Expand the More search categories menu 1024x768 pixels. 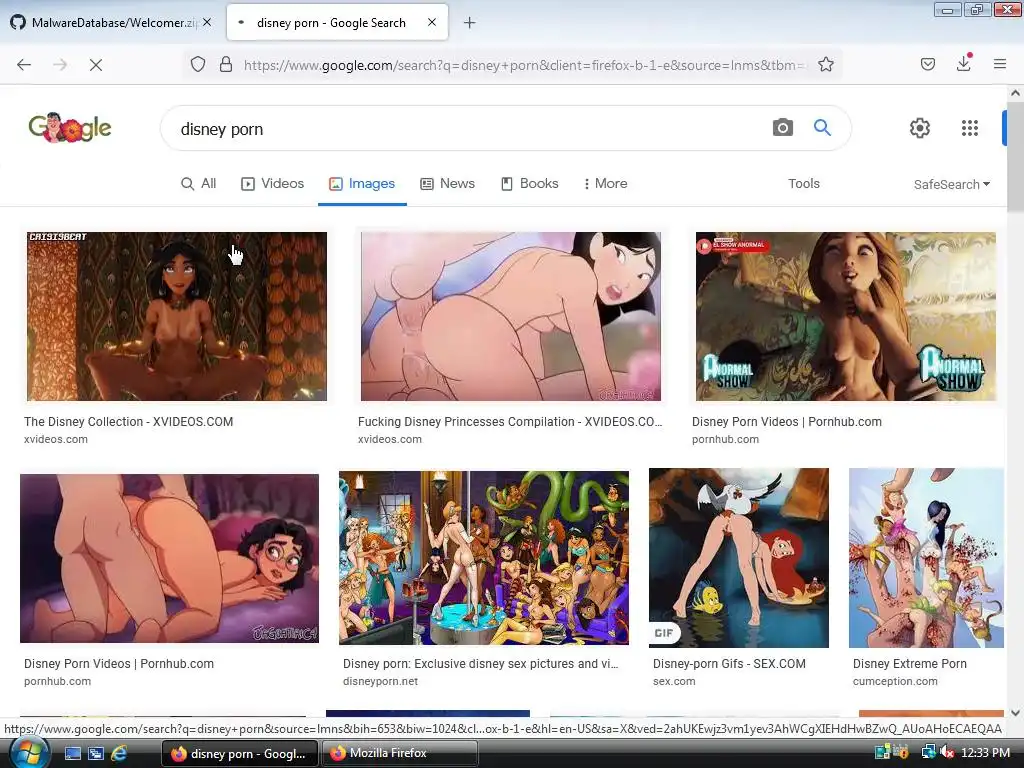pyautogui.click(x=605, y=184)
